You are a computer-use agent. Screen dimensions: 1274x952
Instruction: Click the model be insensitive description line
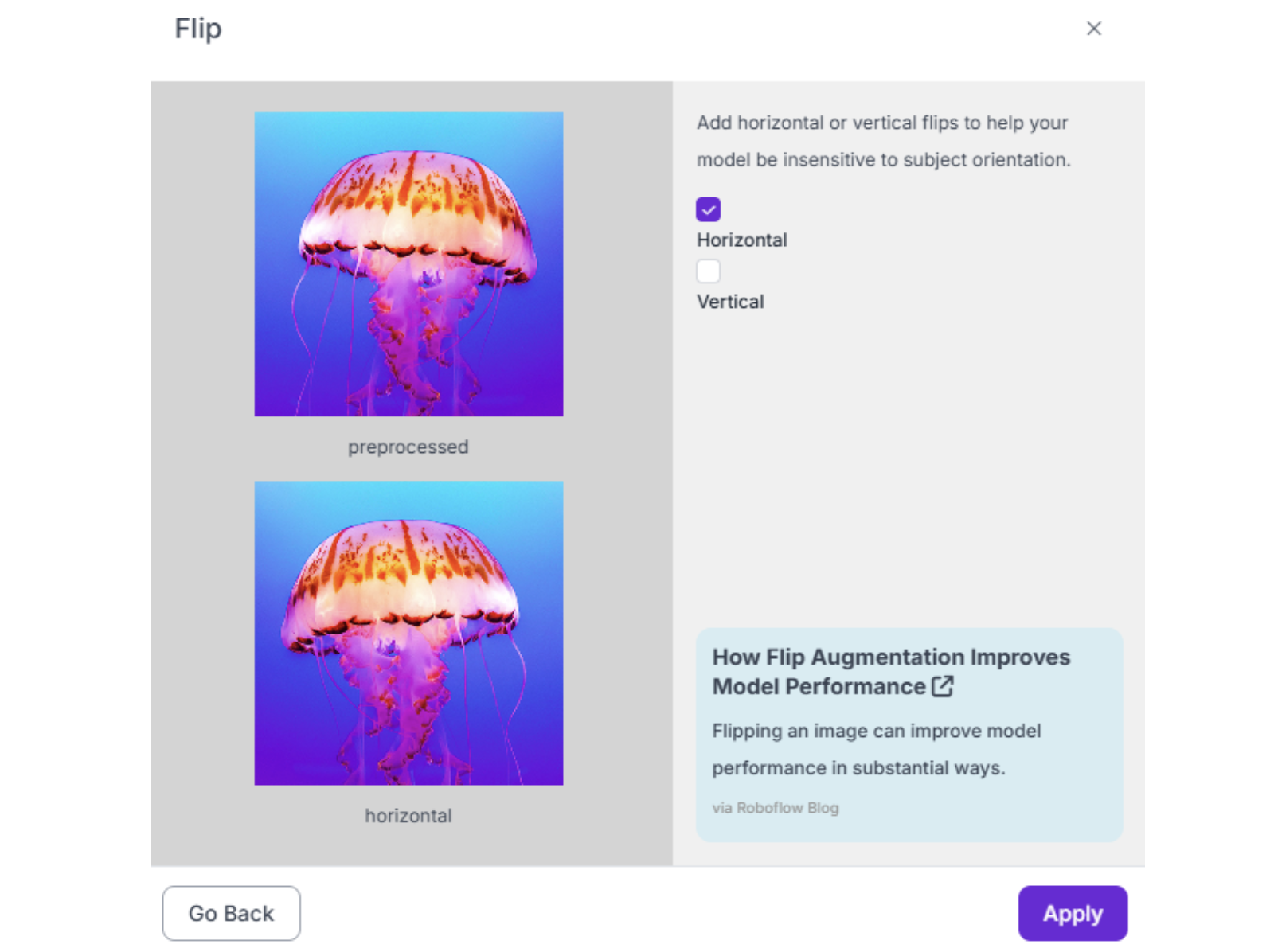pos(882,160)
